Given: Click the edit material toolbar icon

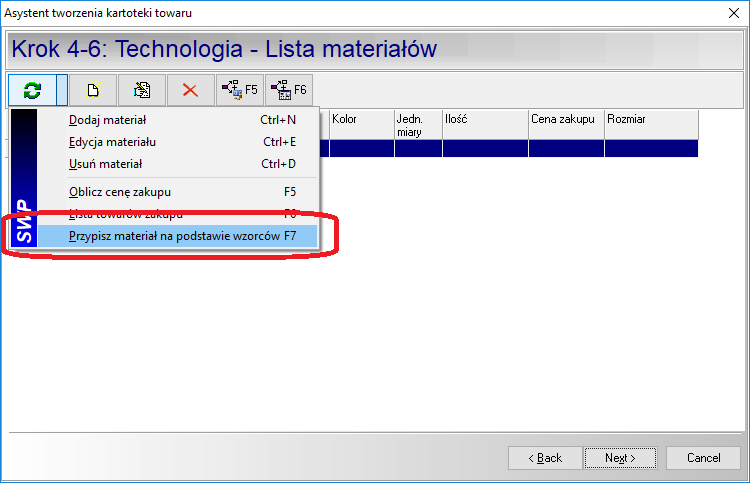Looking at the screenshot, I should (x=142, y=90).
